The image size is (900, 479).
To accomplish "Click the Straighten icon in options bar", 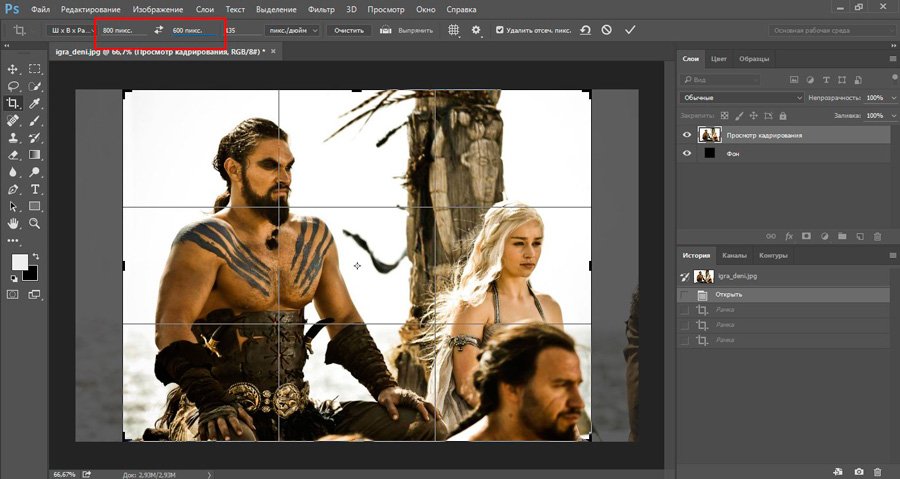I will [x=386, y=30].
